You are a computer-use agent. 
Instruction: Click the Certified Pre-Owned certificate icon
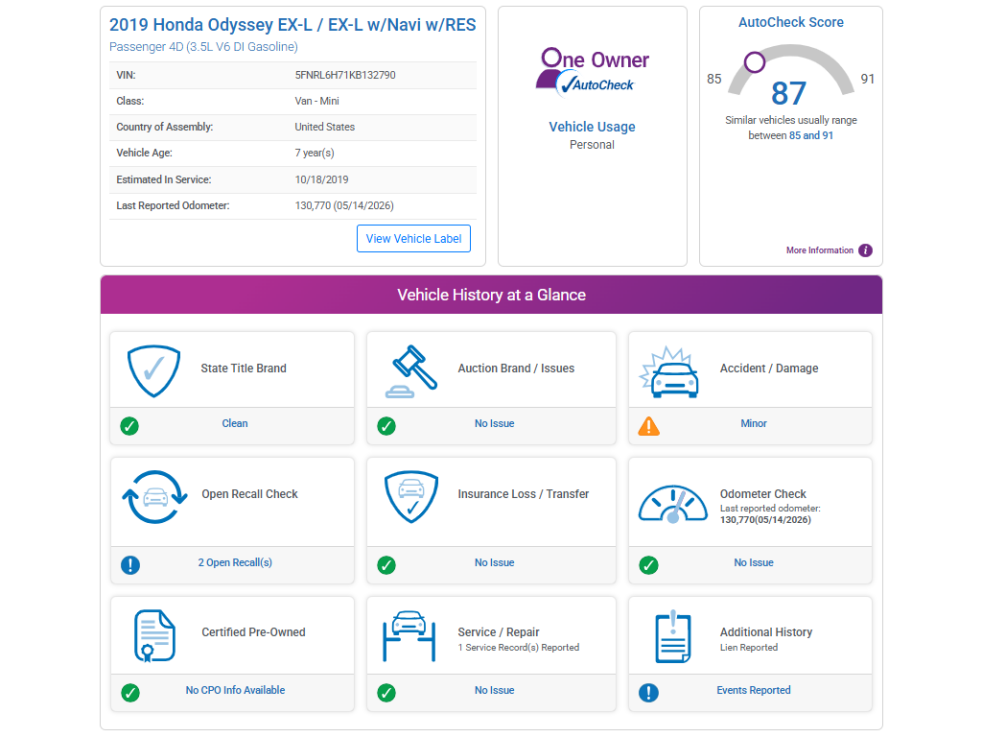pos(154,636)
